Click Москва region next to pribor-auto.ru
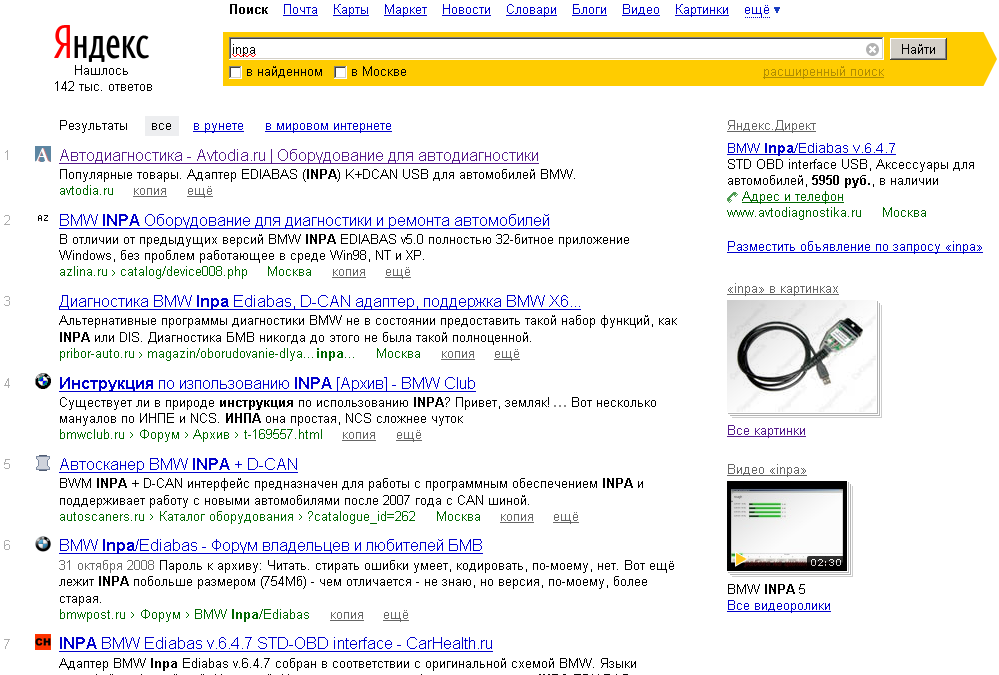 398,353
